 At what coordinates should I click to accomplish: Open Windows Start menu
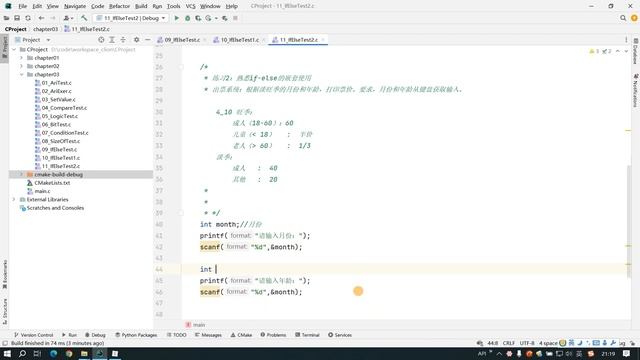(x=7, y=353)
